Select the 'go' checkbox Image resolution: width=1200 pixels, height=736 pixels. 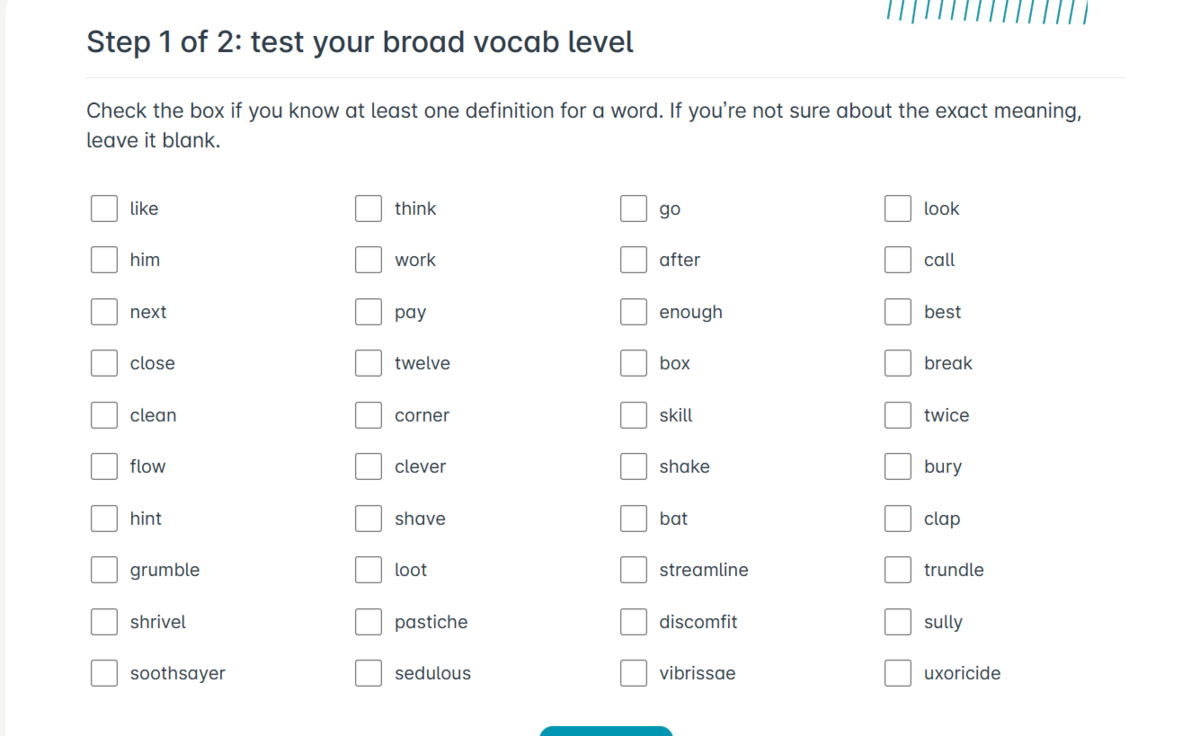coord(633,208)
